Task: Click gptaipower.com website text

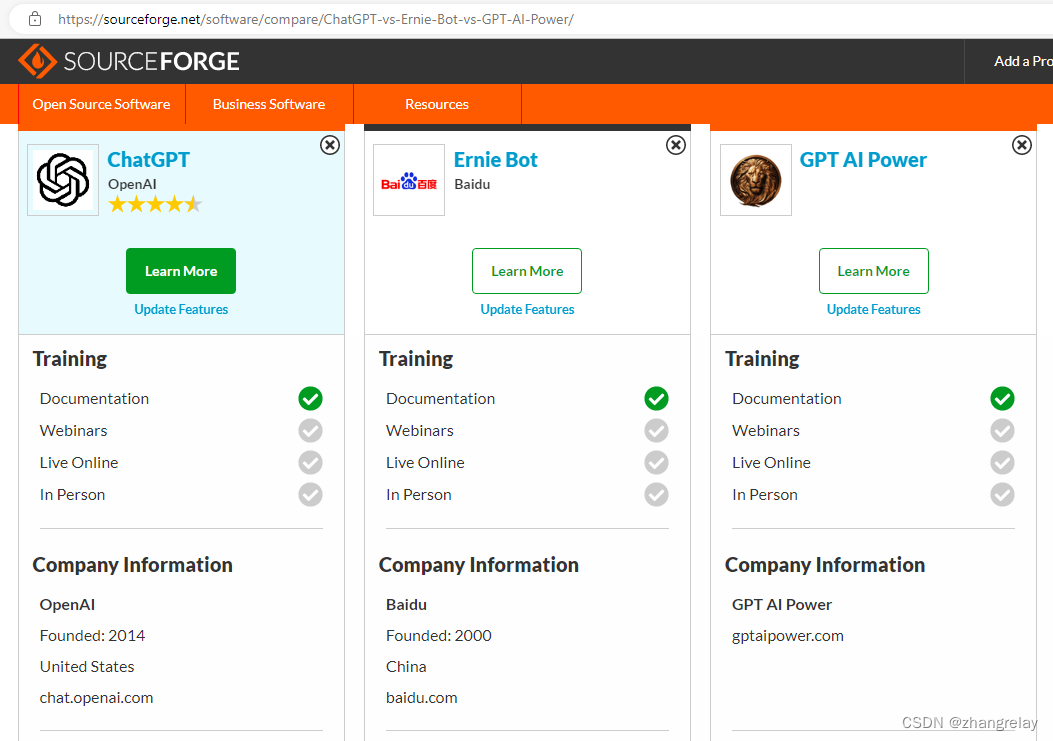Action: coord(788,636)
